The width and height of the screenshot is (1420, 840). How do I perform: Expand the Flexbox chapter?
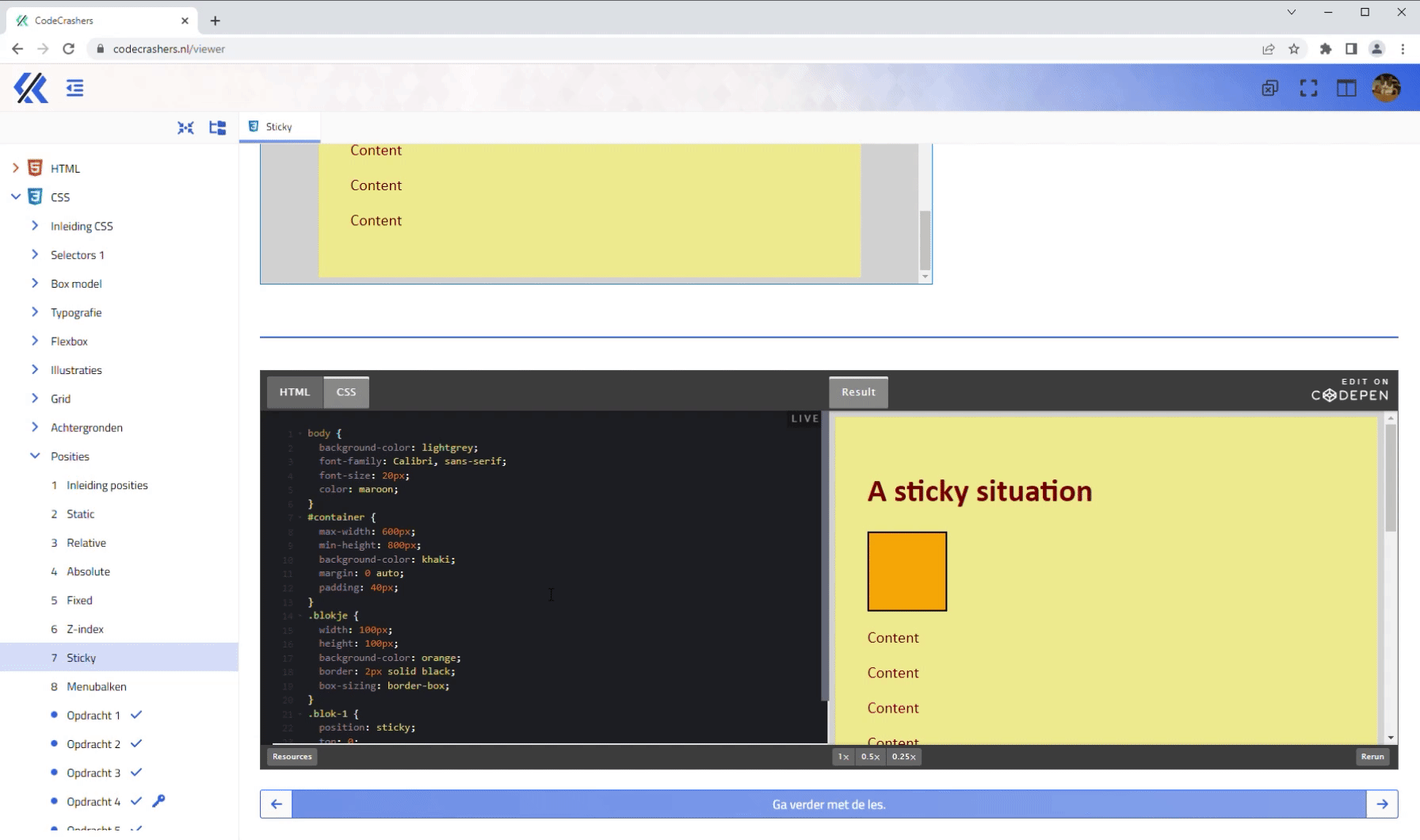[x=35, y=341]
